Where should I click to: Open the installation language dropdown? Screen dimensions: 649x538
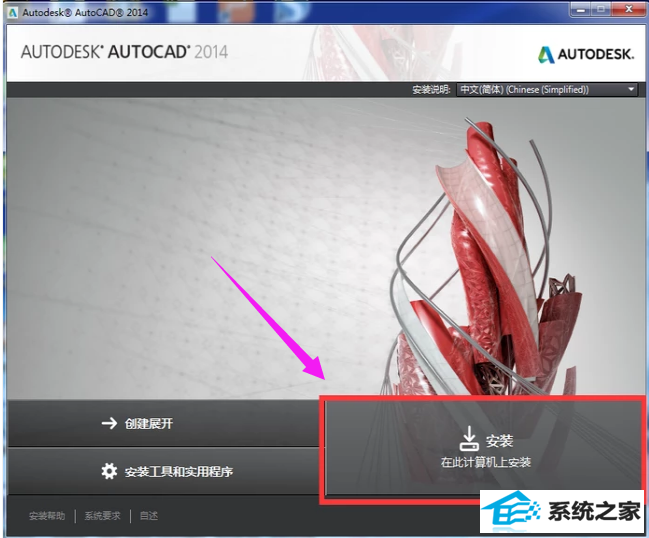click(x=547, y=90)
